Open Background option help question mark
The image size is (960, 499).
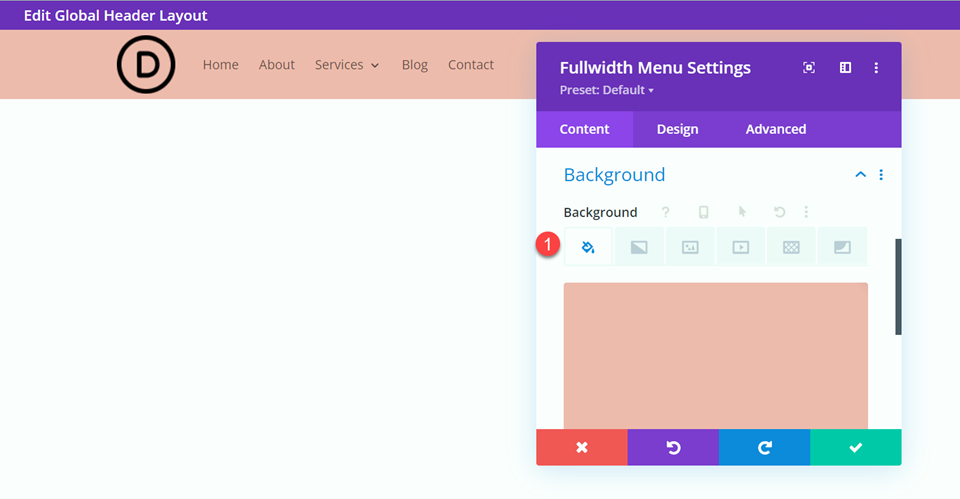pos(666,212)
